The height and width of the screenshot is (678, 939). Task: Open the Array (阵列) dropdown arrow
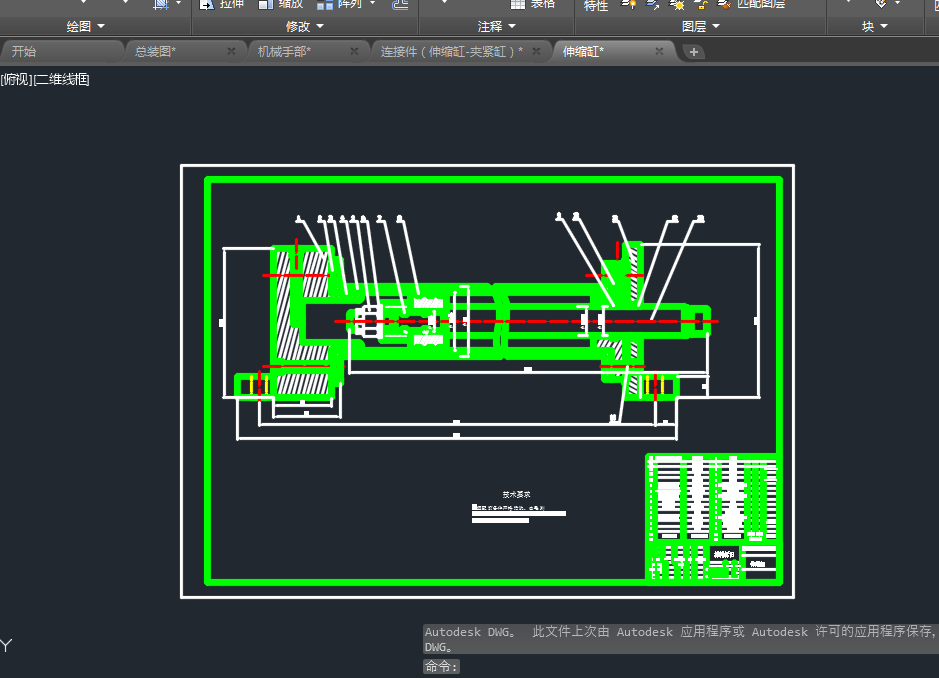(372, 4)
